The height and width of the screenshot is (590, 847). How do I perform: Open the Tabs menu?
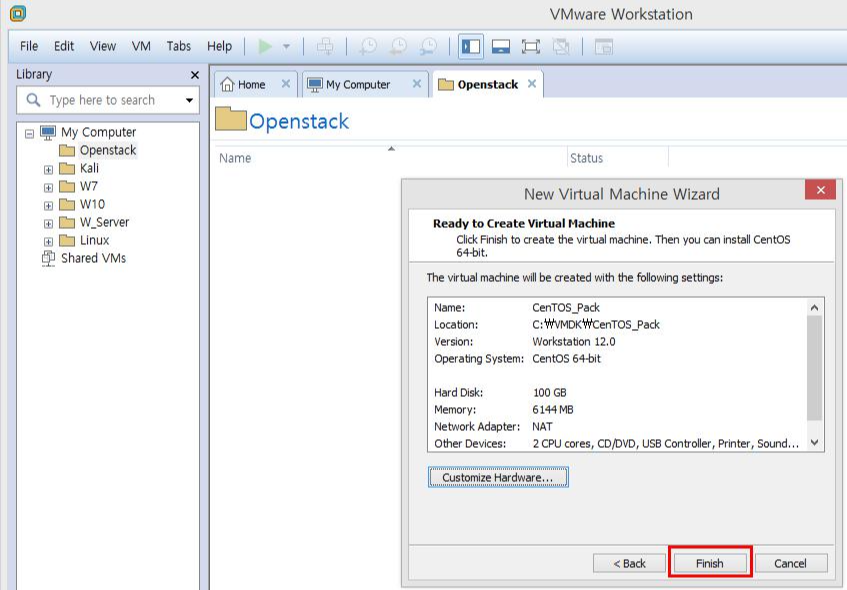[178, 46]
